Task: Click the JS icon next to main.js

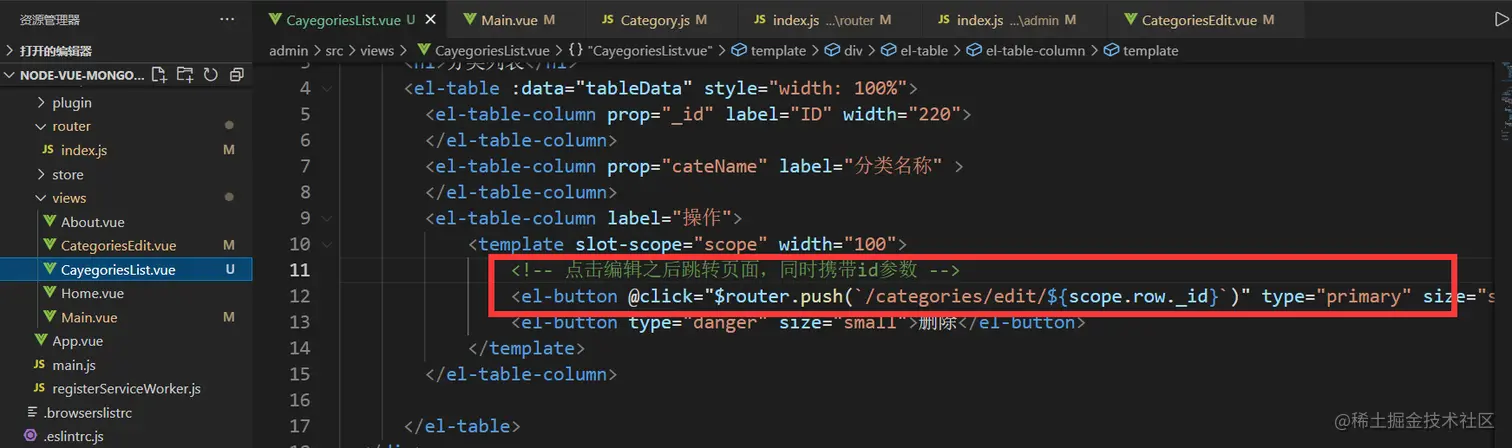Action: [40, 365]
